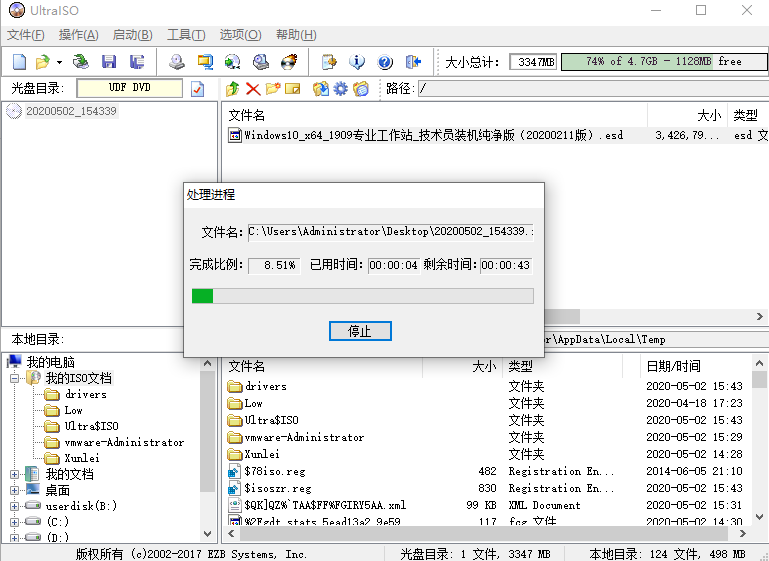769x561 pixels.
Task: Select the Low folder in the local tree
Action: coord(74,410)
